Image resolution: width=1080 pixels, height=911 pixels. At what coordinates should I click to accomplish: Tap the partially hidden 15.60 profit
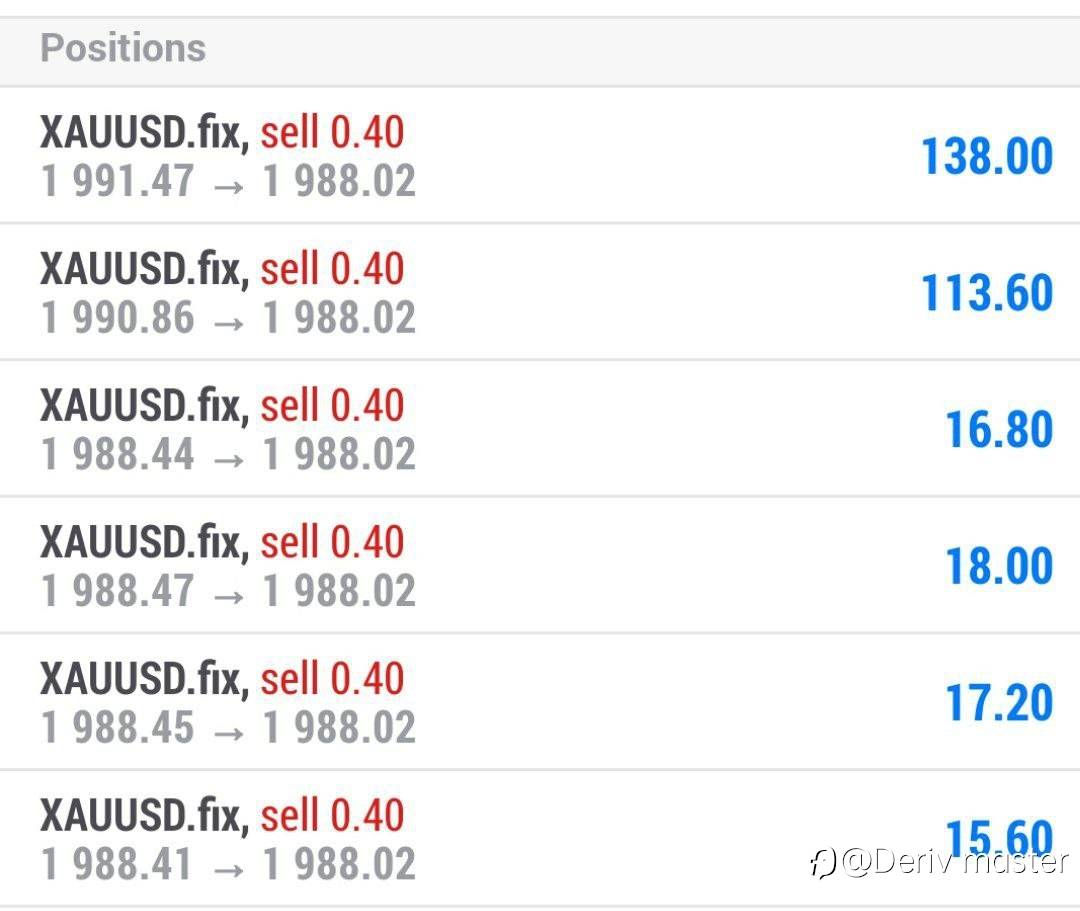tap(999, 833)
